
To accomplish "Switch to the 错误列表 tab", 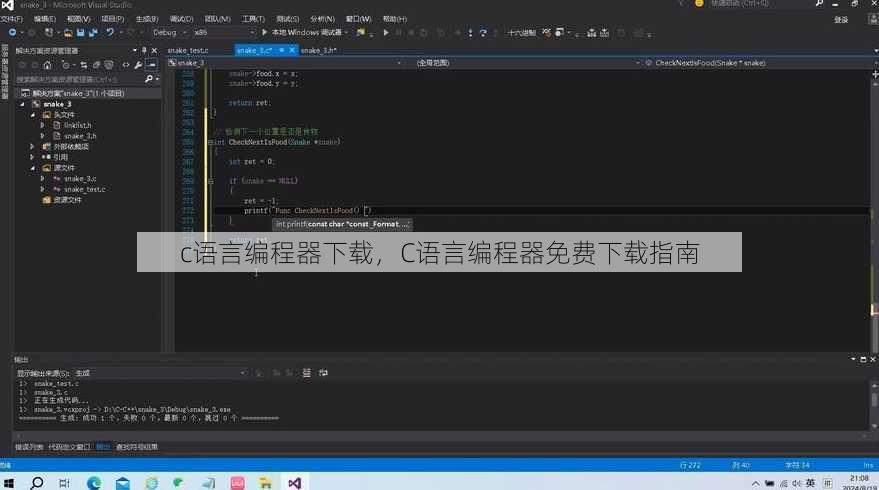I will [x=29, y=447].
